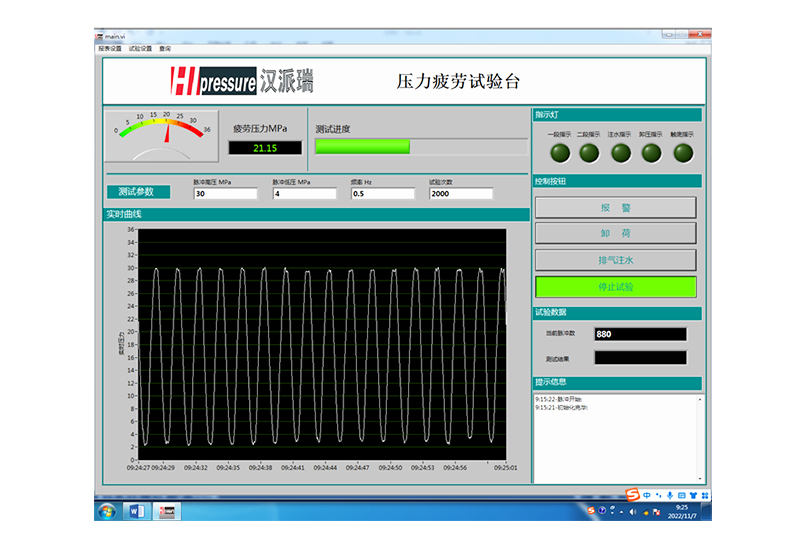Click the 二段指示 indicator lamp
790x538 pixels.
589,153
